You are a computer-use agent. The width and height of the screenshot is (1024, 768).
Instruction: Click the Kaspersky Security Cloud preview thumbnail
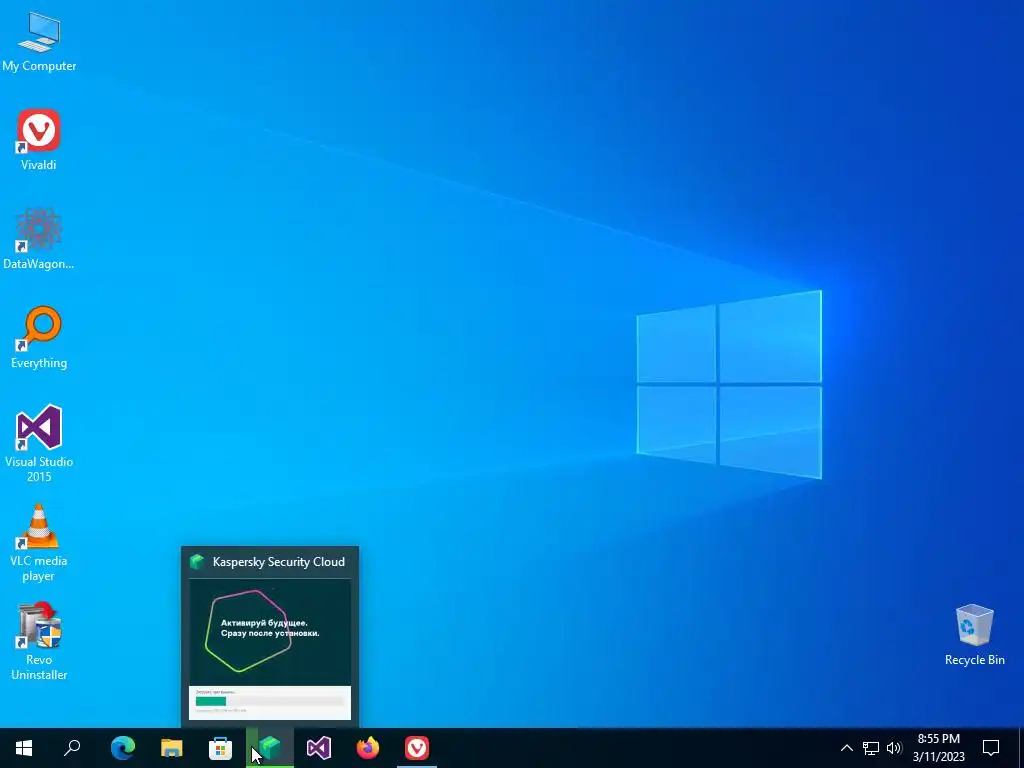click(x=270, y=649)
